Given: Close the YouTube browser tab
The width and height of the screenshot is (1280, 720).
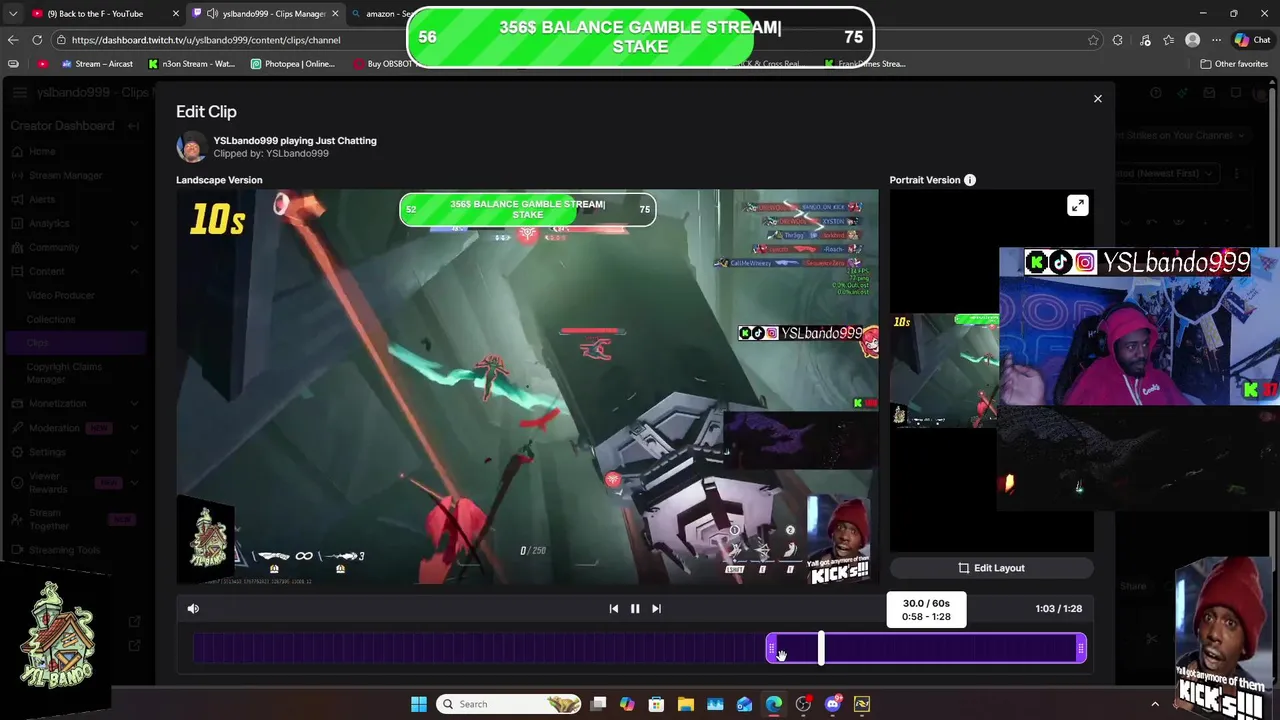Looking at the screenshot, I should pyautogui.click(x=176, y=14).
